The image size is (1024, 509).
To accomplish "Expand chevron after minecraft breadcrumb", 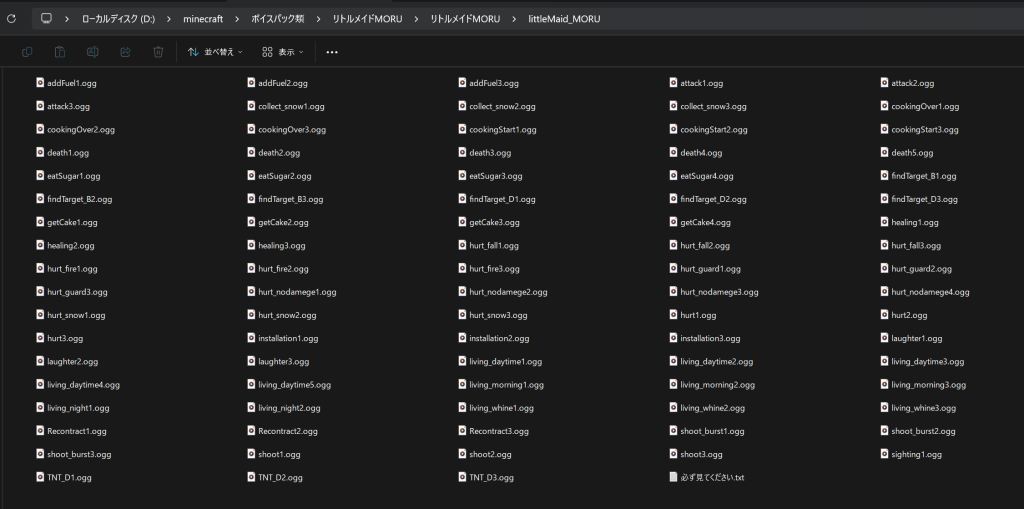I will [237, 19].
